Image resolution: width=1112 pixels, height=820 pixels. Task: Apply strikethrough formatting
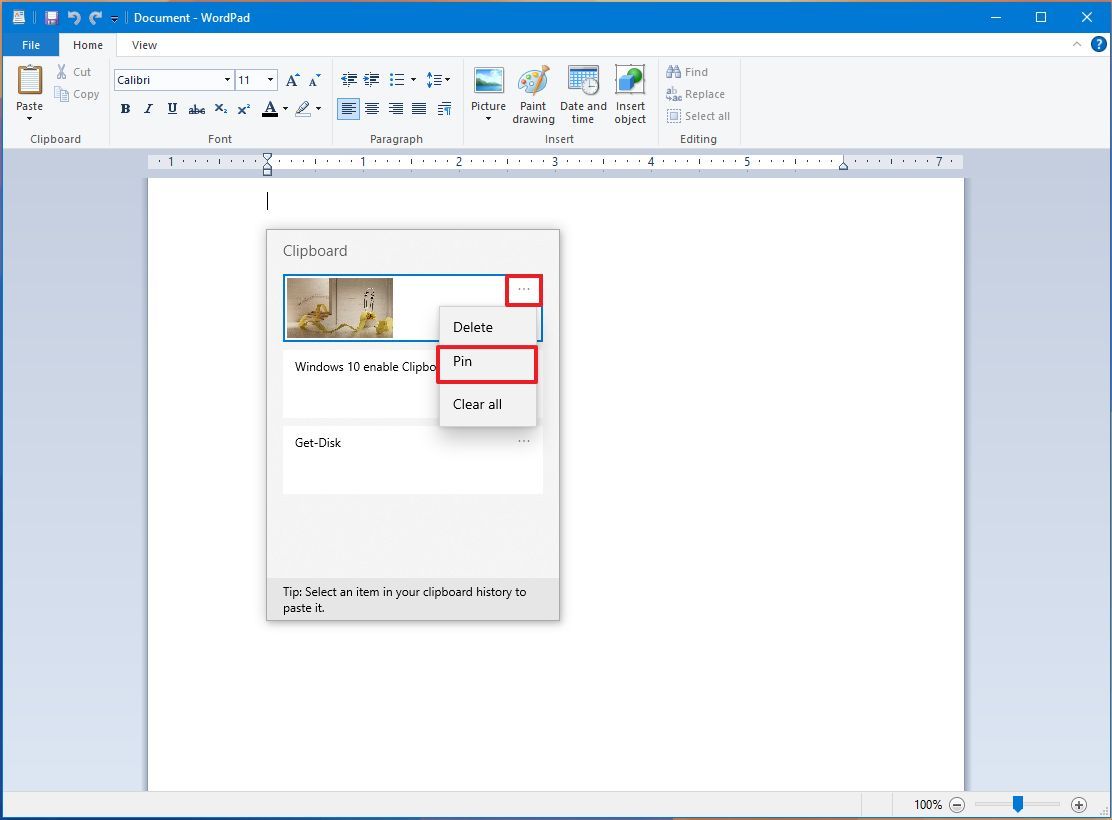(197, 108)
